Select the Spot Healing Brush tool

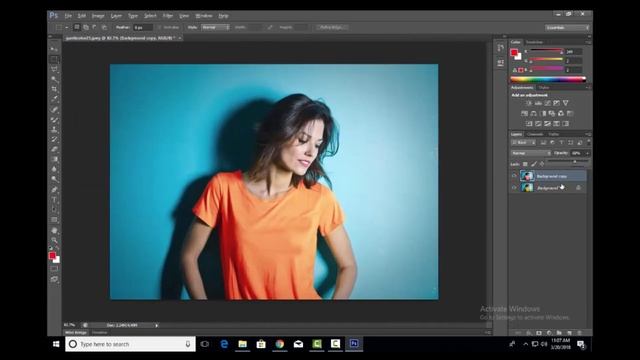[54, 110]
